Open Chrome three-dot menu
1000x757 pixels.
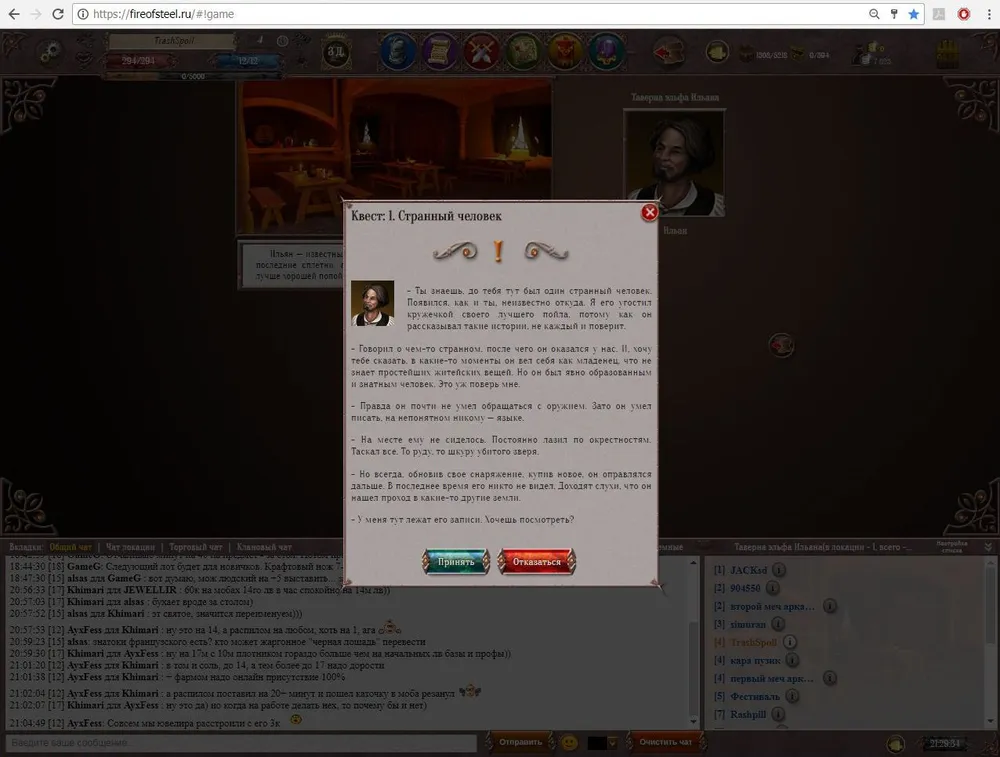coord(989,14)
